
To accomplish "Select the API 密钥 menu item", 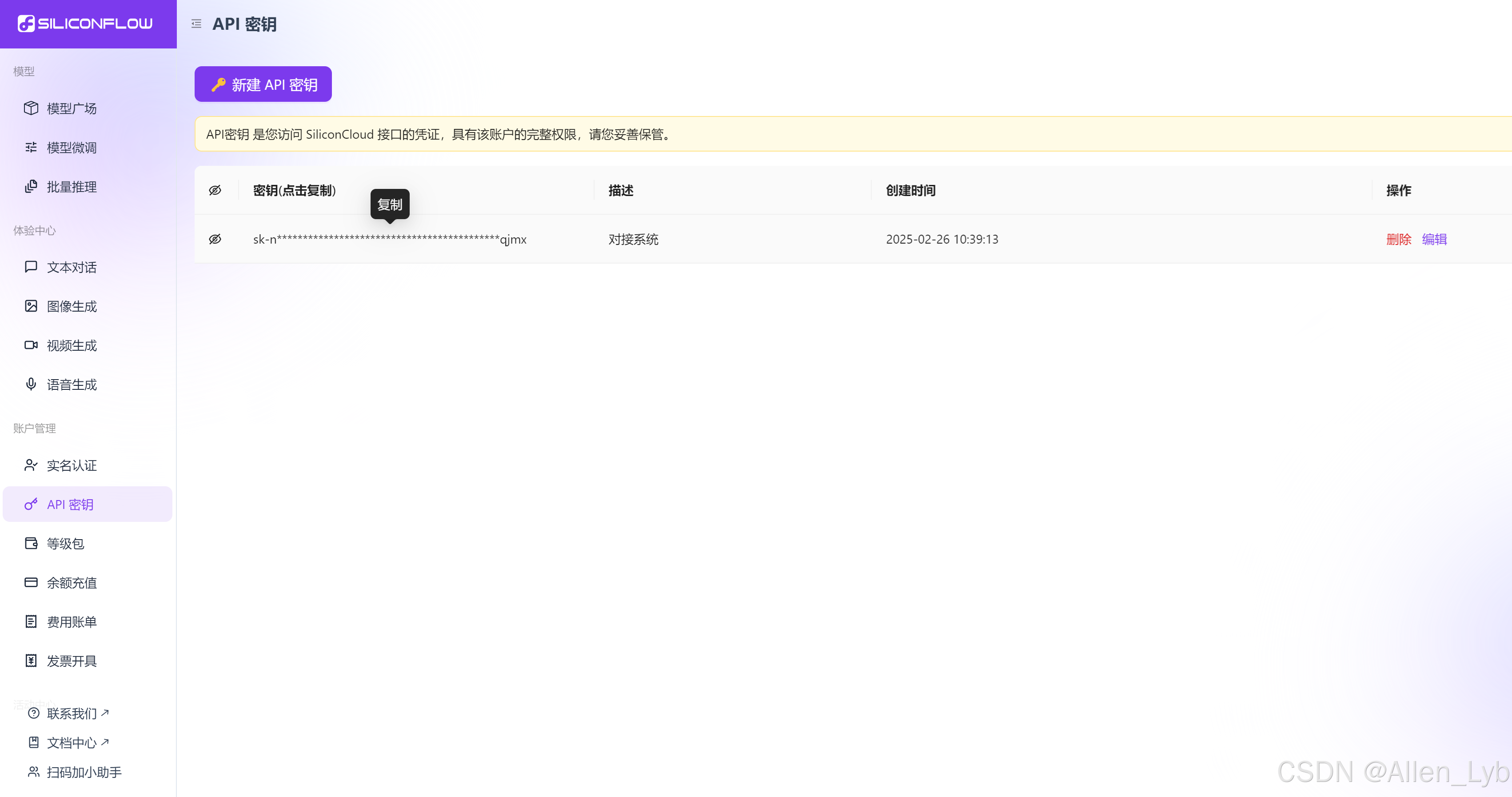I will click(71, 504).
